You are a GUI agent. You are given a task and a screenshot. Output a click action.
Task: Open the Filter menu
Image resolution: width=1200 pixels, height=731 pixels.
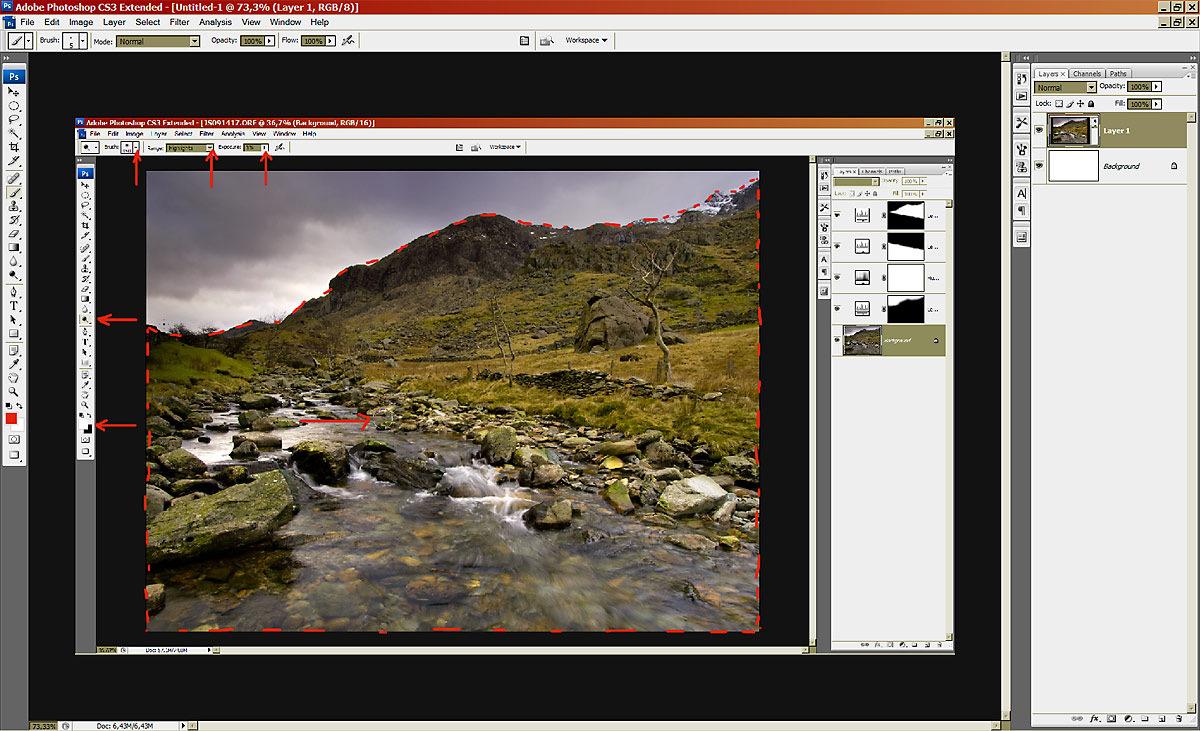pos(179,22)
